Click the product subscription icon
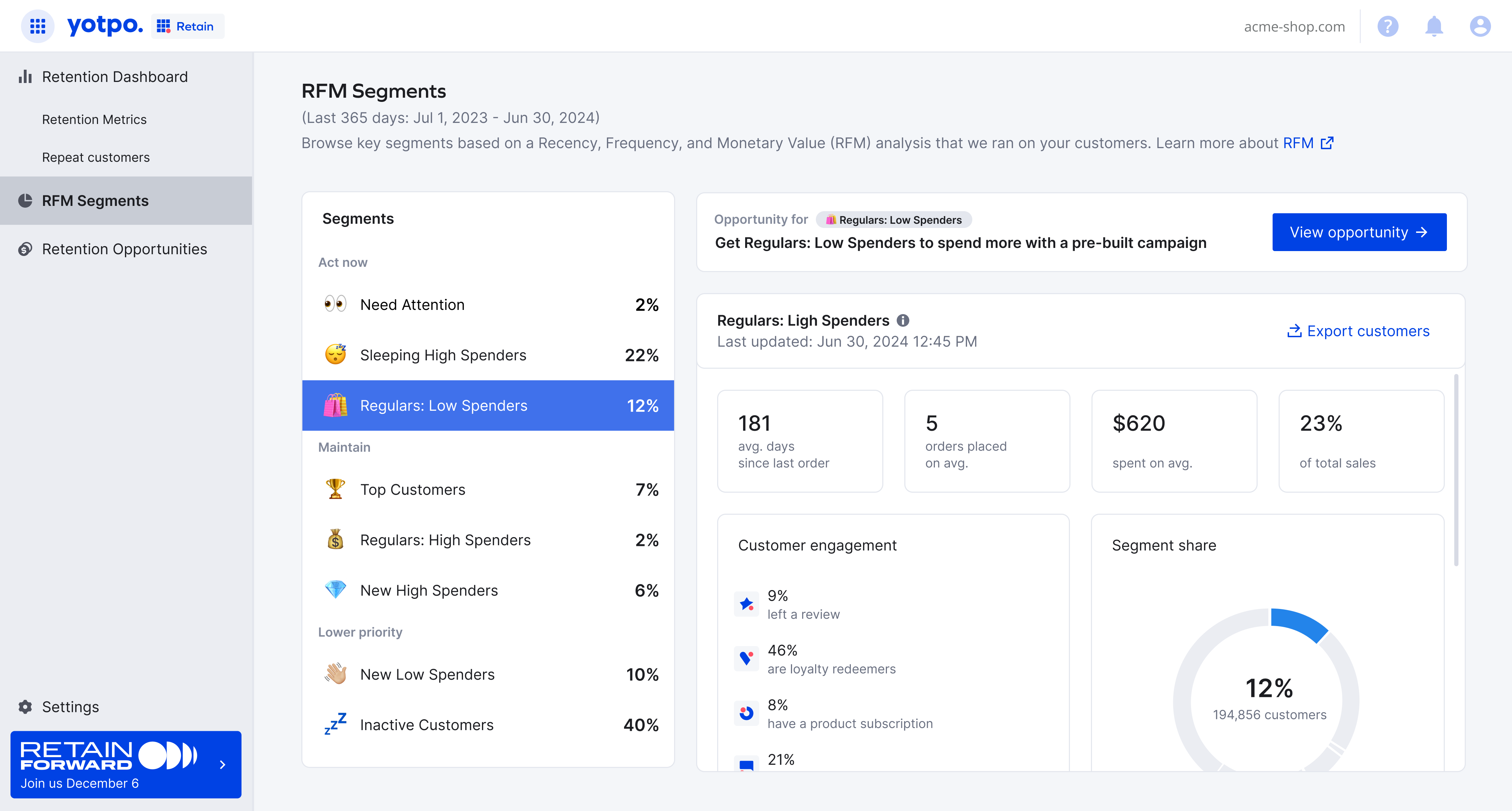Screen dimensions: 1512x811 coord(746,713)
